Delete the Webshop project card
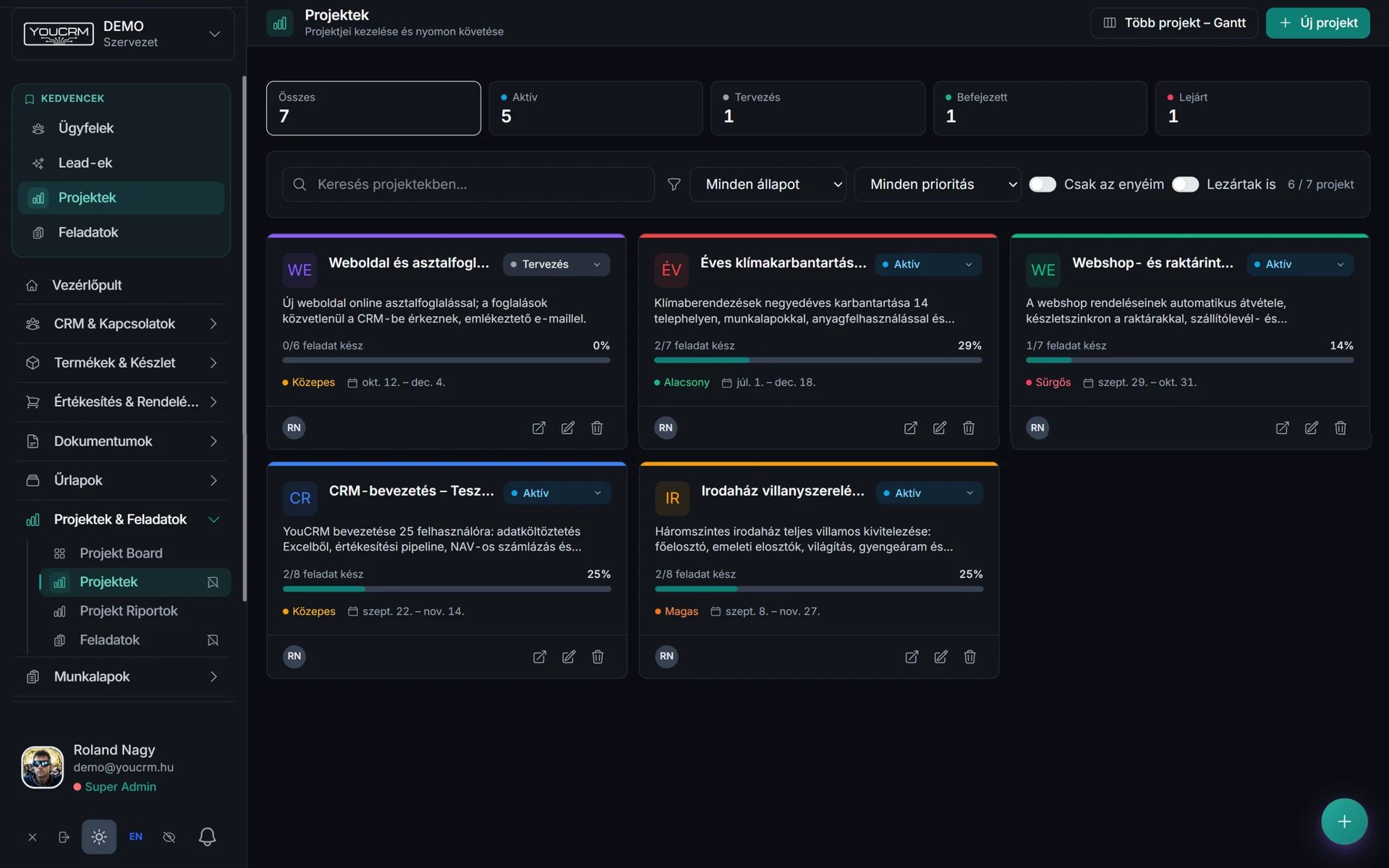Image resolution: width=1389 pixels, height=868 pixels. click(x=1341, y=428)
